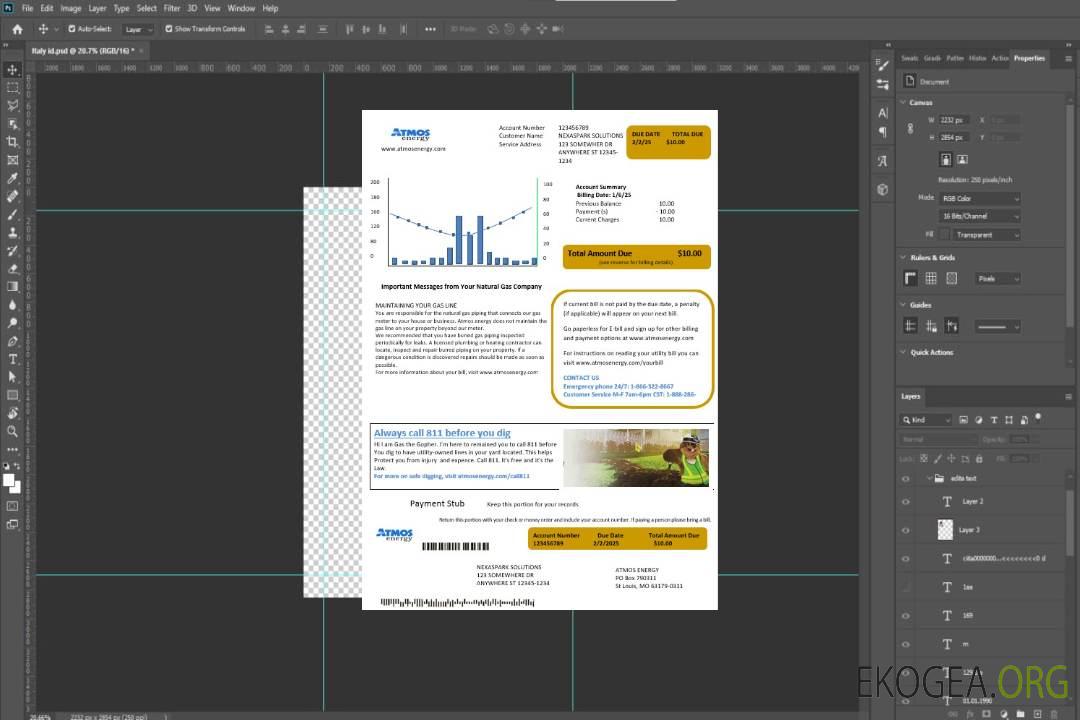The width and height of the screenshot is (1080, 720).
Task: Collapse the 'edite text' group
Action: (928, 478)
